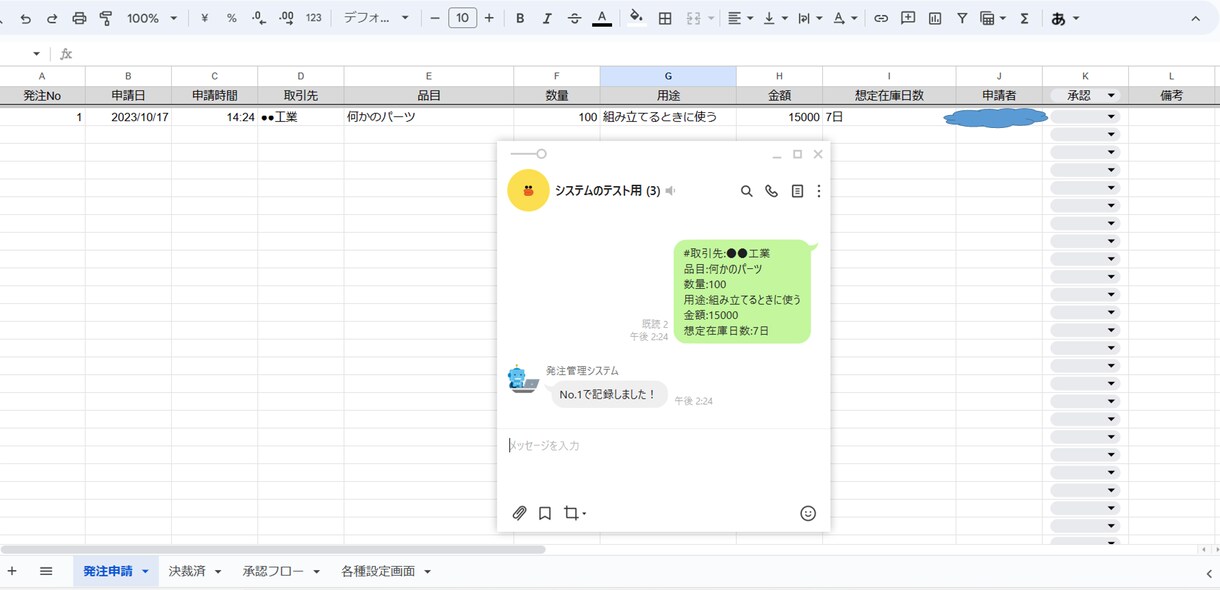
Task: Open the 123 number format menu
Action: (314, 18)
